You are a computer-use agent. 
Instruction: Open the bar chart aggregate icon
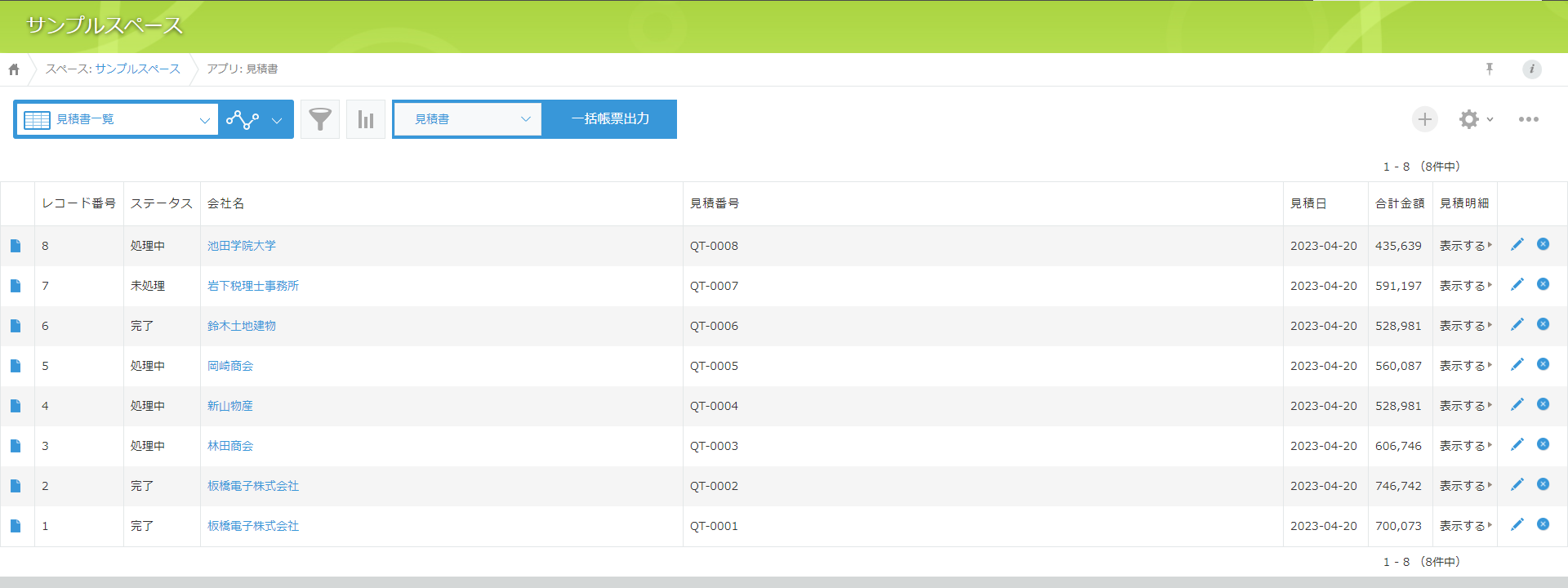366,119
